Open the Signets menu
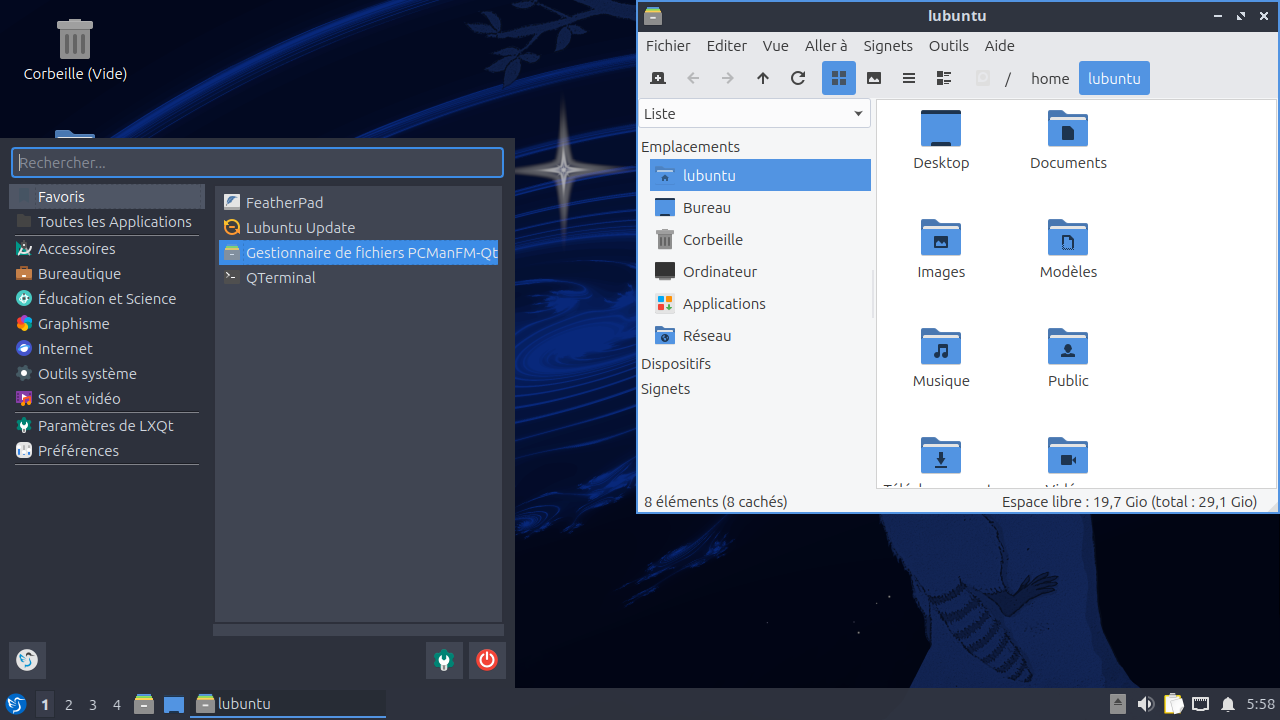This screenshot has width=1280, height=720. tap(888, 46)
